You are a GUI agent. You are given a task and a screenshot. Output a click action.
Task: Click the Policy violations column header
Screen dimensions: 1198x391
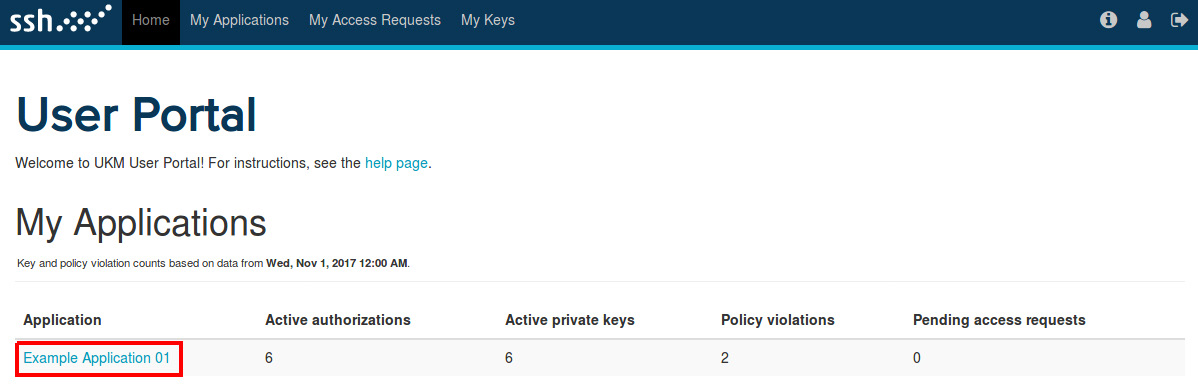coord(778,320)
